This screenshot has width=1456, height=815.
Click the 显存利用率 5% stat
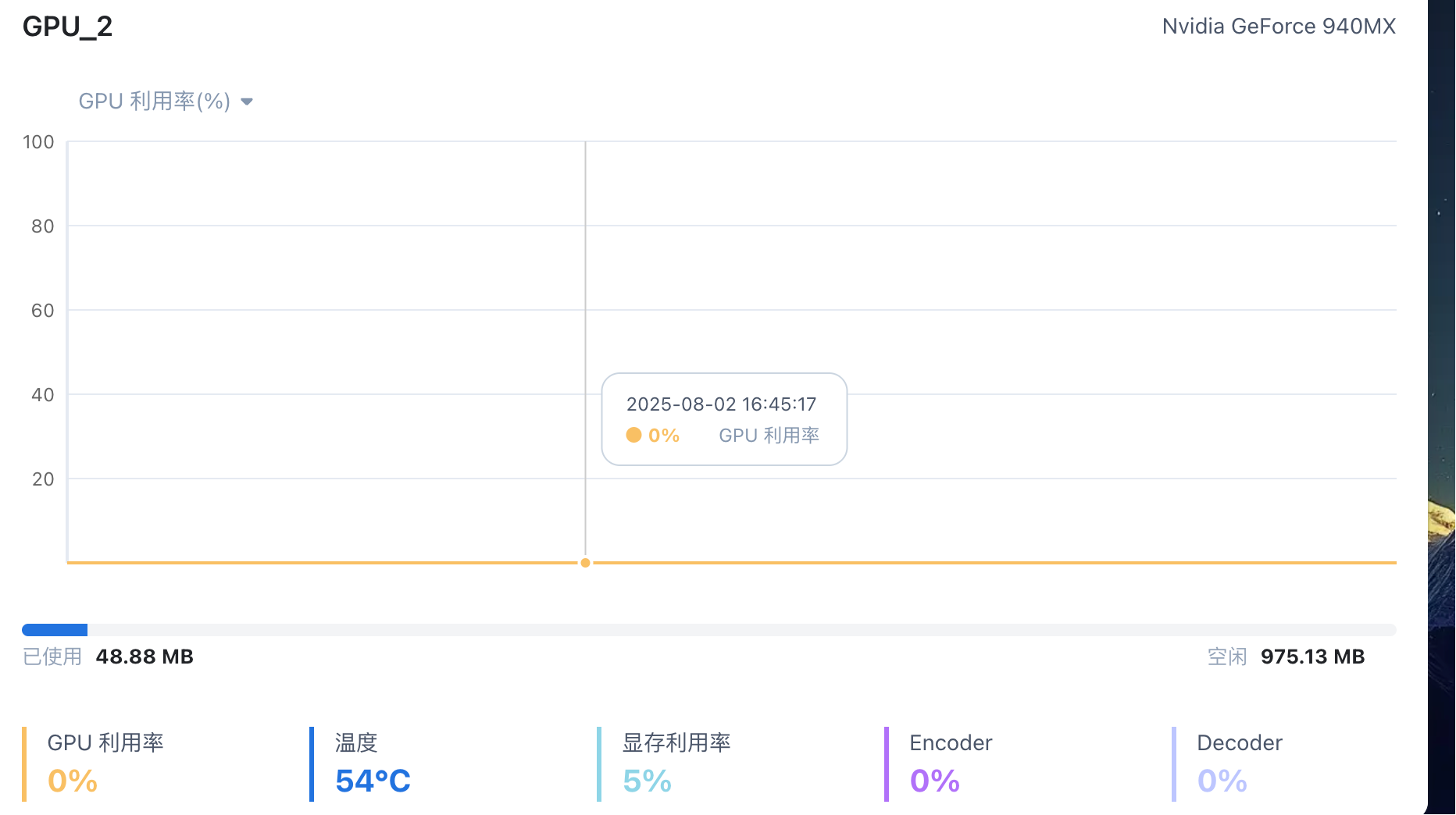647,781
